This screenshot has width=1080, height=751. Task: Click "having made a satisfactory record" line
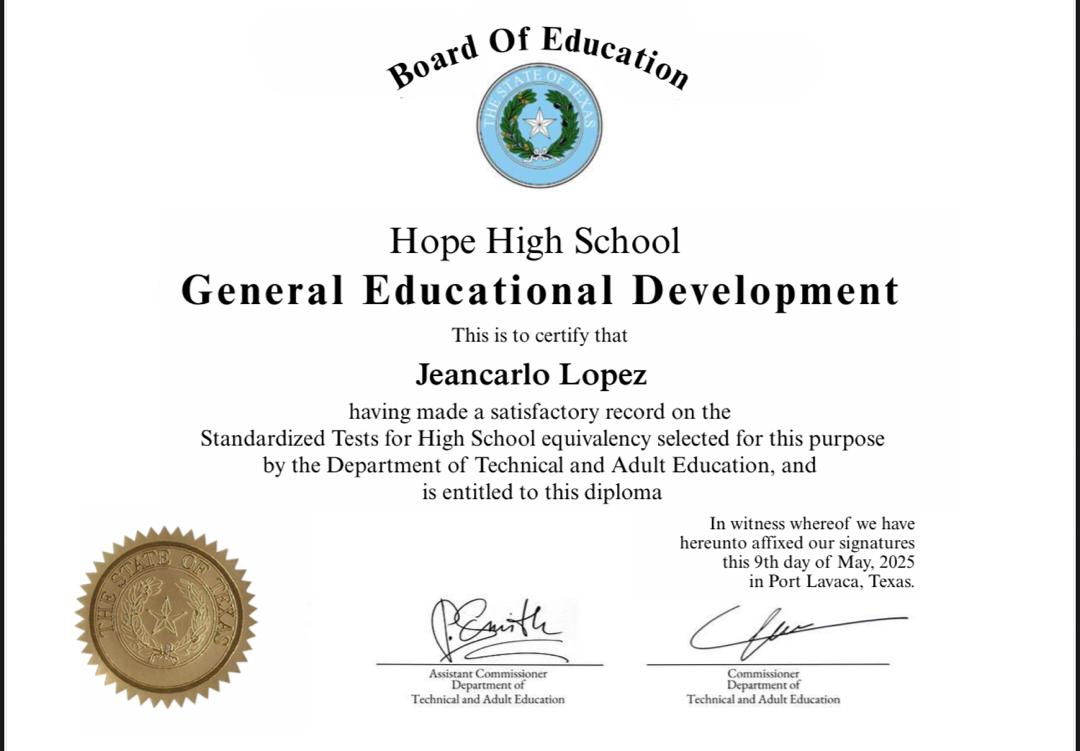pos(539,411)
